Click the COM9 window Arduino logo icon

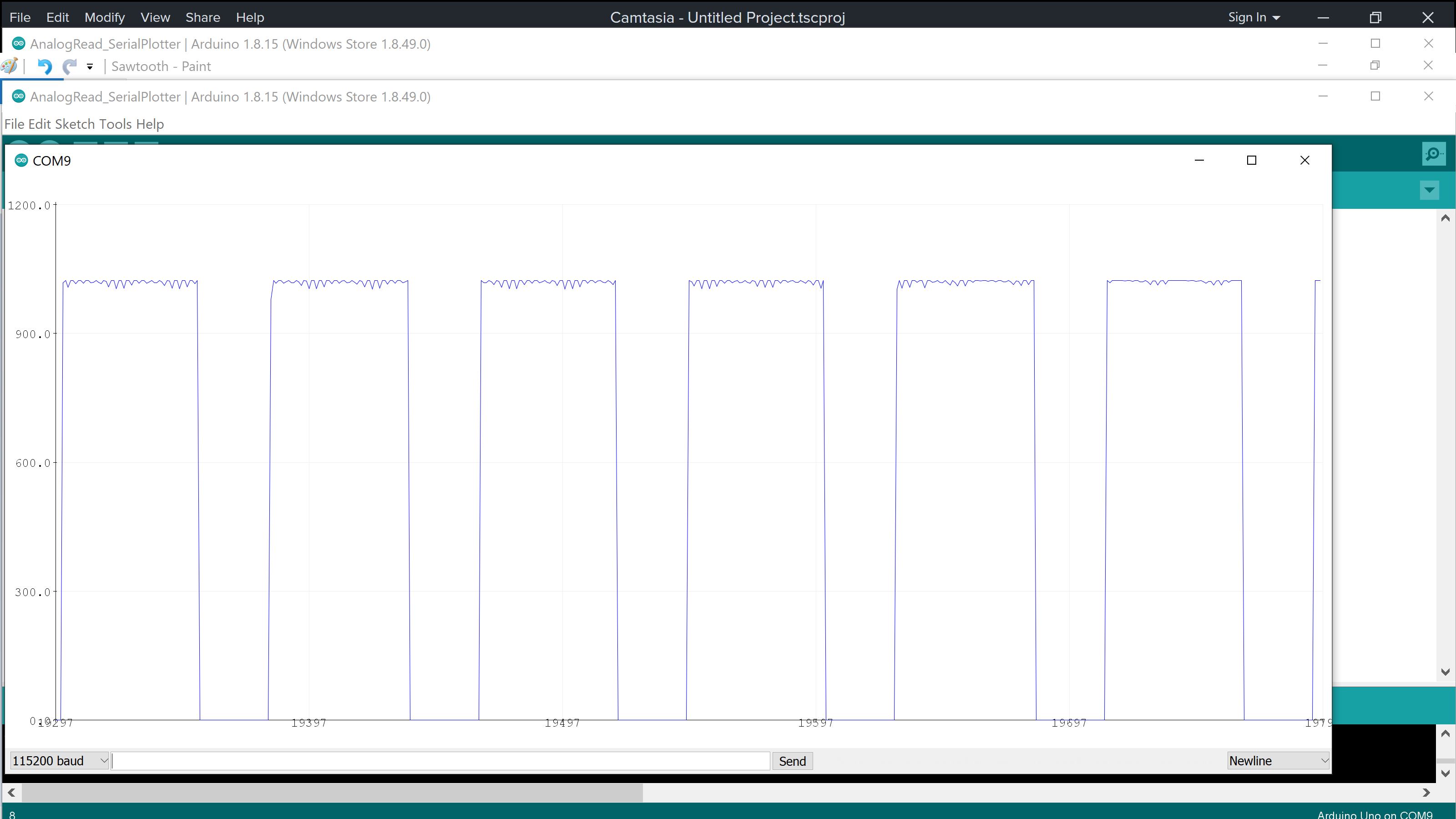pyautogui.click(x=21, y=161)
